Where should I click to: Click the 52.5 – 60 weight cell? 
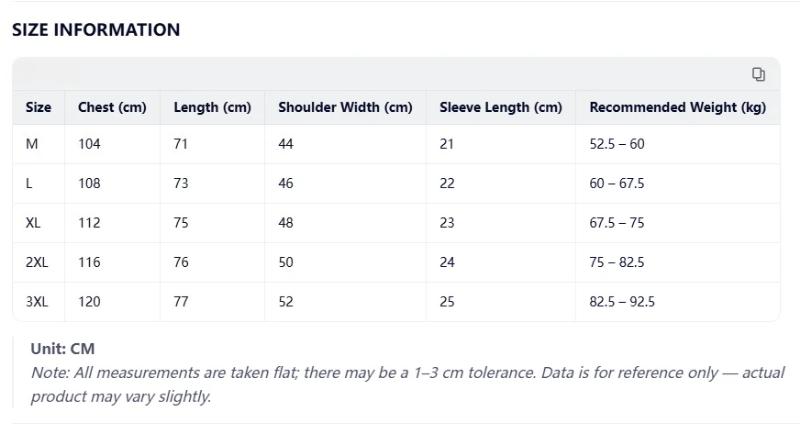pos(617,144)
